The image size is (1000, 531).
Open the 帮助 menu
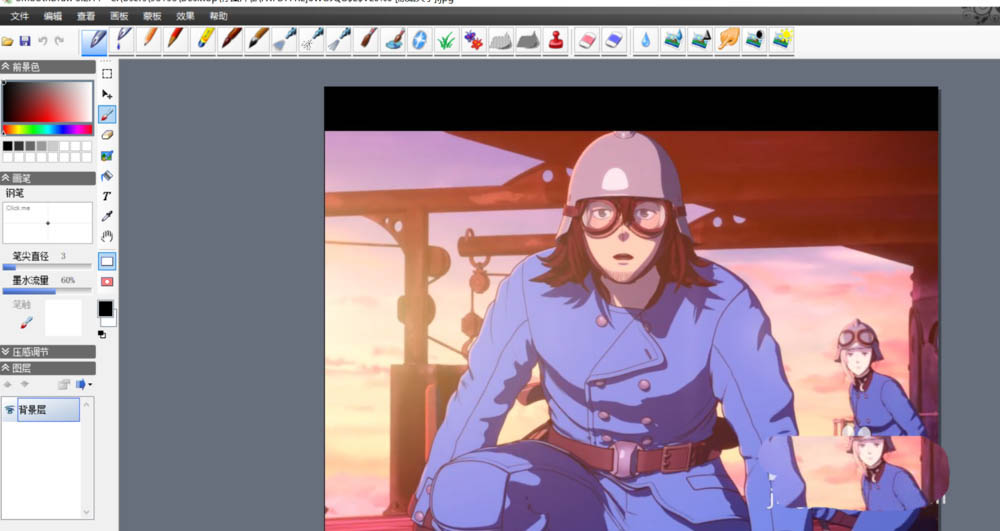[x=219, y=16]
